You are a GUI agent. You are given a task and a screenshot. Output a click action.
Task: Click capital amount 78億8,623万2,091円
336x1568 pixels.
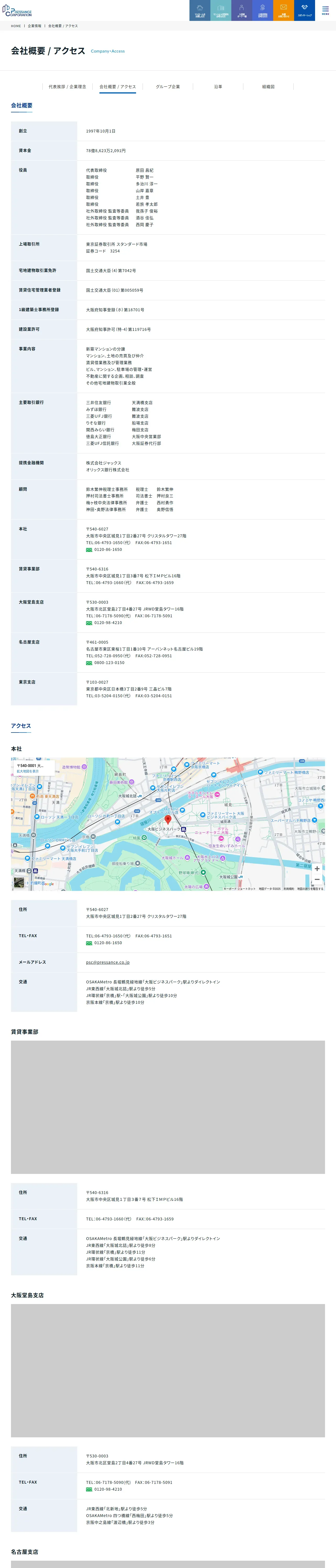coord(105,150)
